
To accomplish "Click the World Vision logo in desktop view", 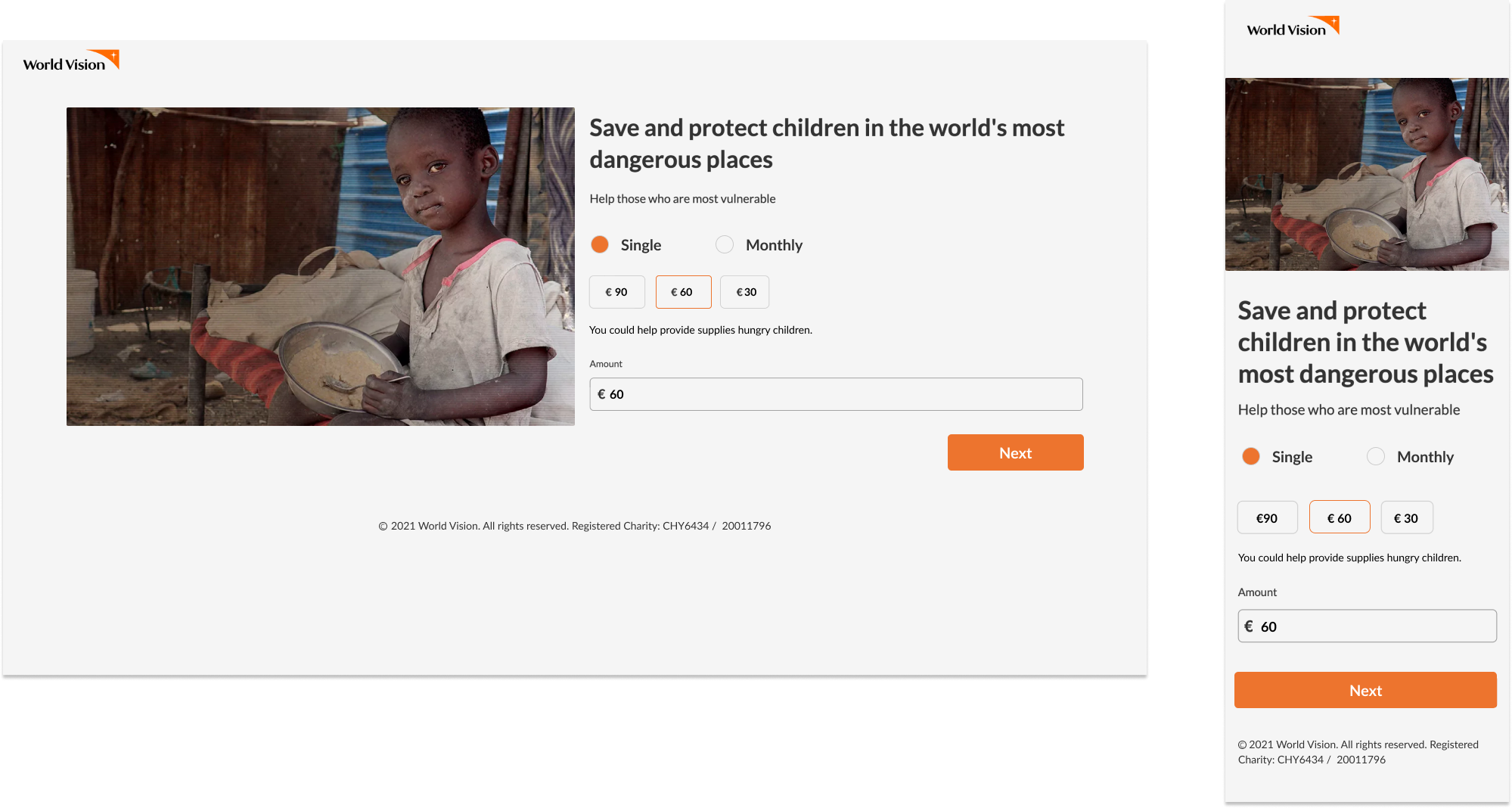I will 71,61.
